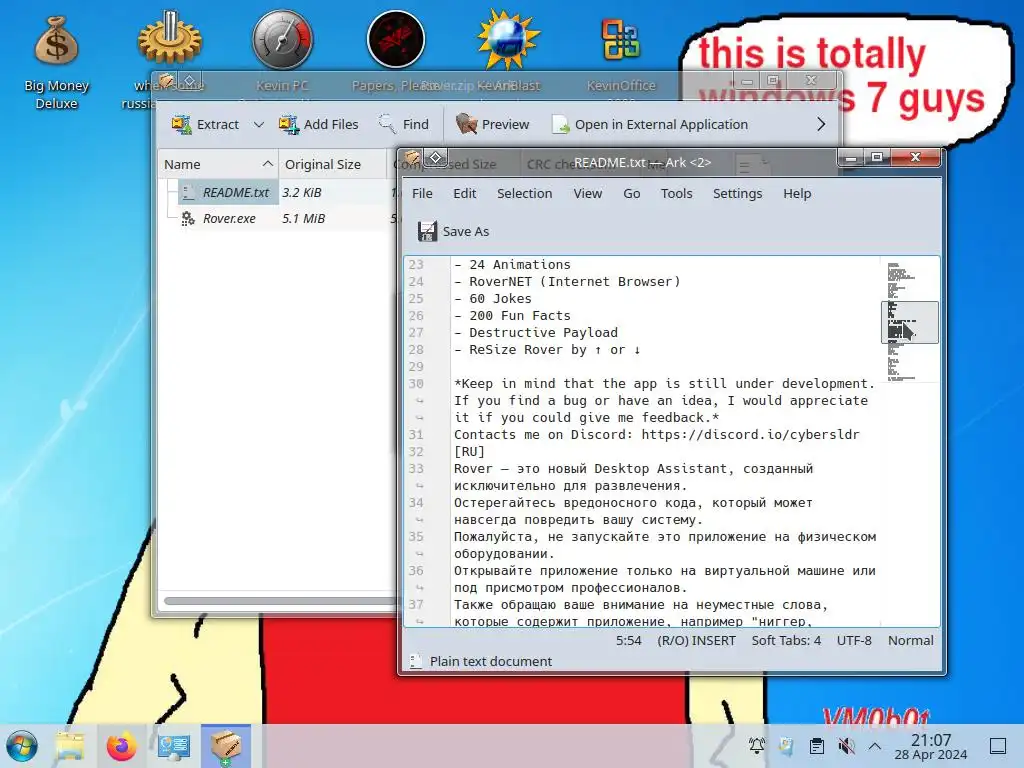Click Add Files in Ark toolbar
The height and width of the screenshot is (768, 1024).
click(x=318, y=124)
